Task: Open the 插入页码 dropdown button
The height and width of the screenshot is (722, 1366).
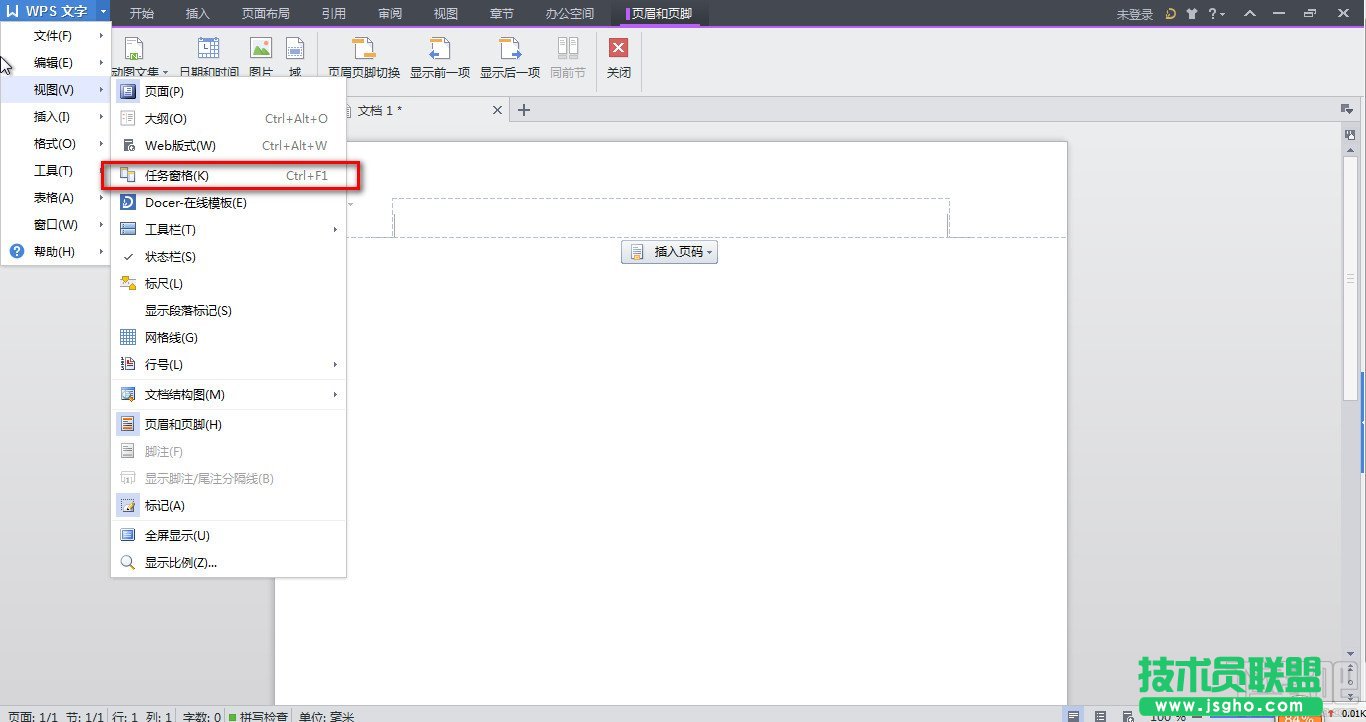Action: (x=669, y=252)
